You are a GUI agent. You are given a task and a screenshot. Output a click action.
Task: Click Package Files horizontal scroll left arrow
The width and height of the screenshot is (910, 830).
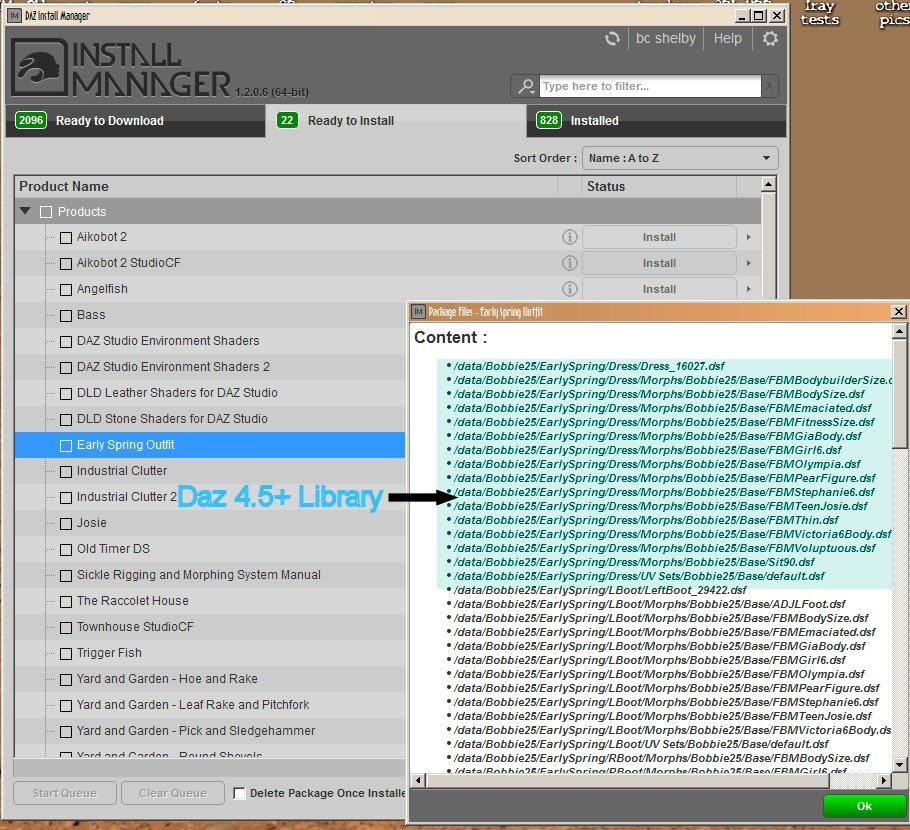[419, 781]
